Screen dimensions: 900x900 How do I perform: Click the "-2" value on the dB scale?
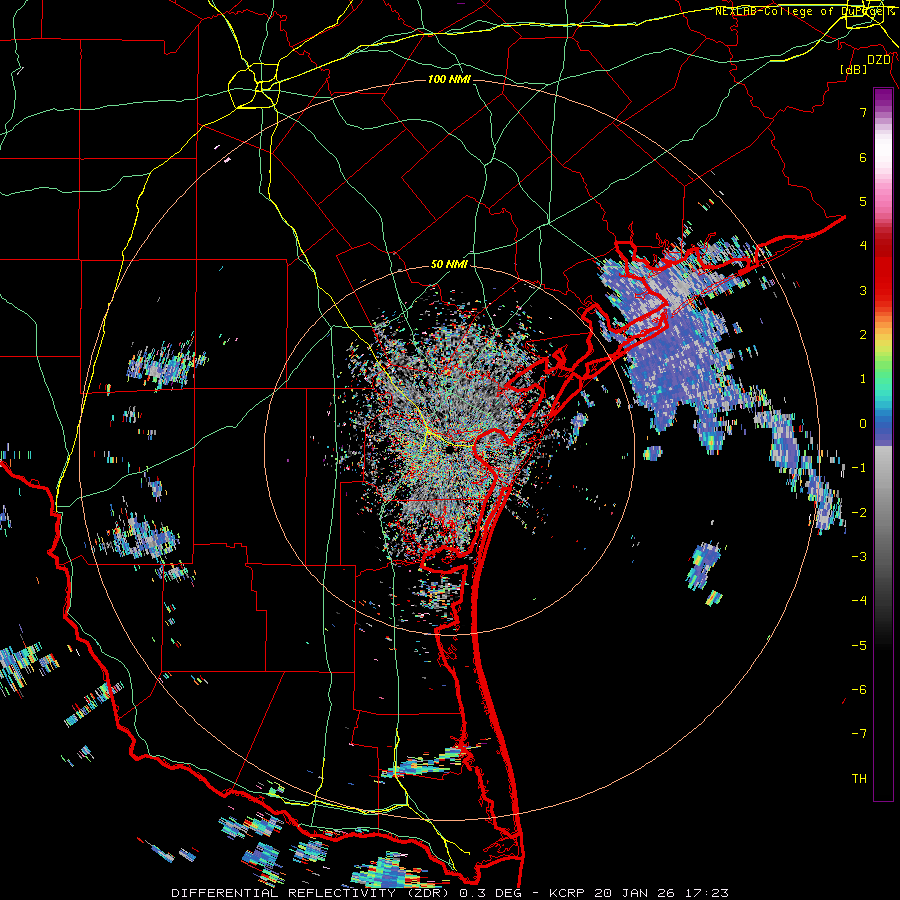(x=859, y=513)
